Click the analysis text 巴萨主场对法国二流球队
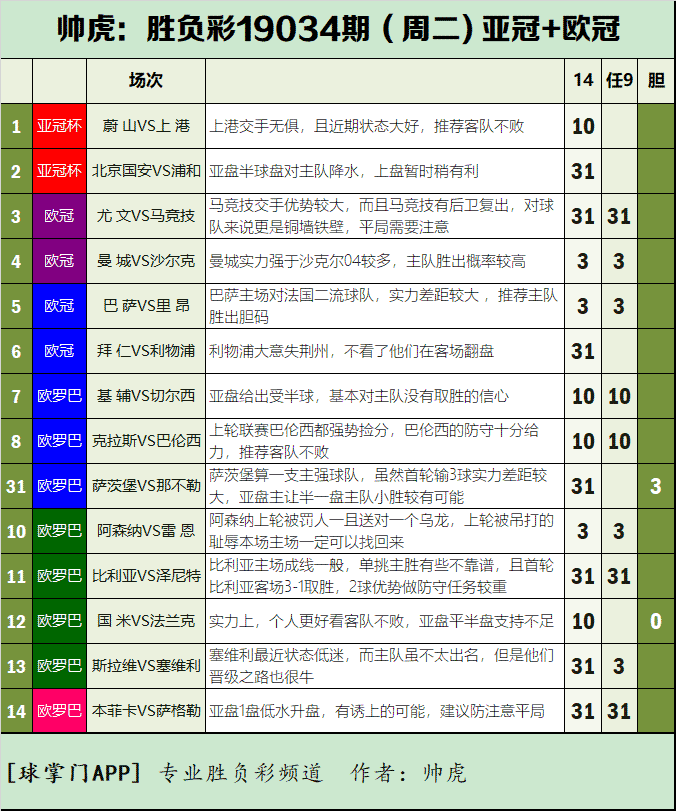676x811 pixels. (291, 295)
